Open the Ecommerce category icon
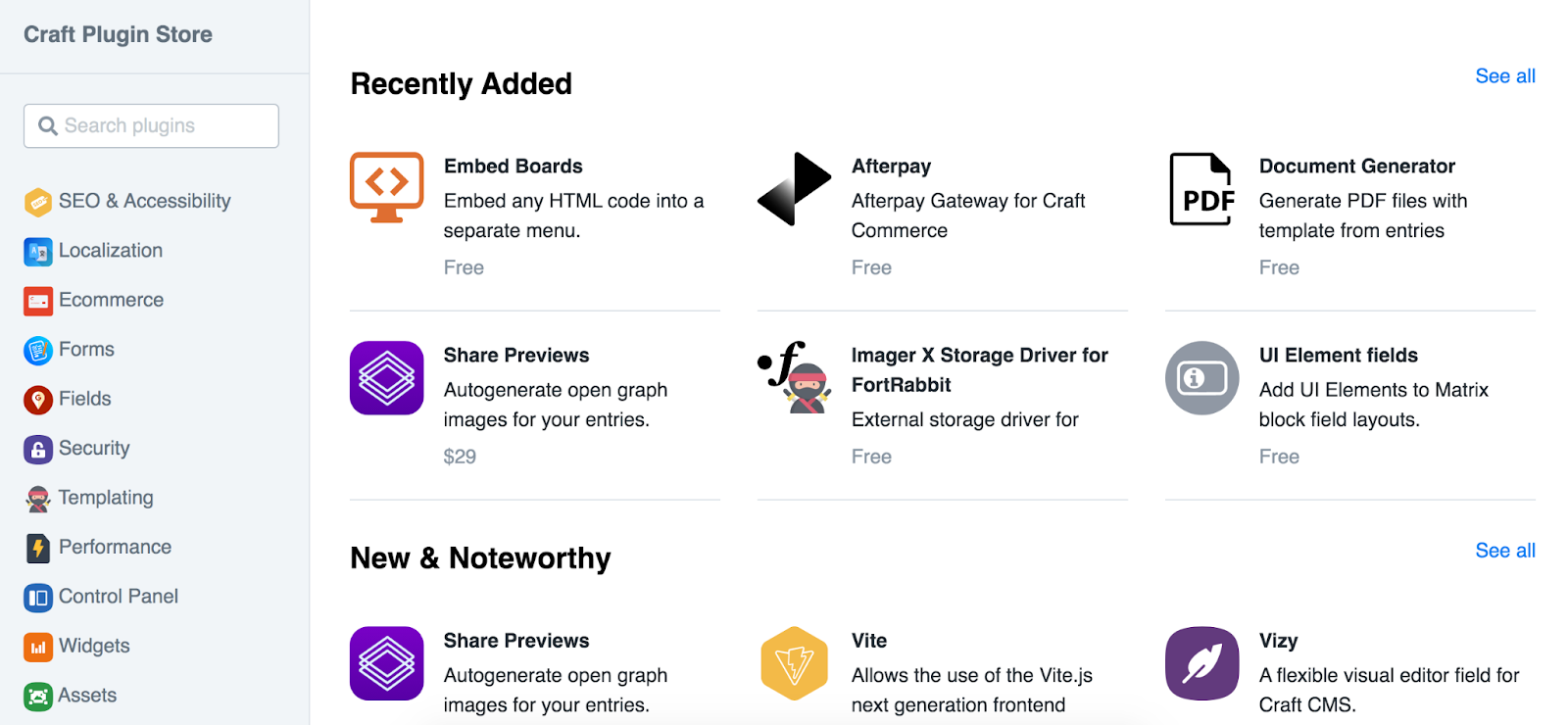The height and width of the screenshot is (725, 1568). [x=37, y=300]
